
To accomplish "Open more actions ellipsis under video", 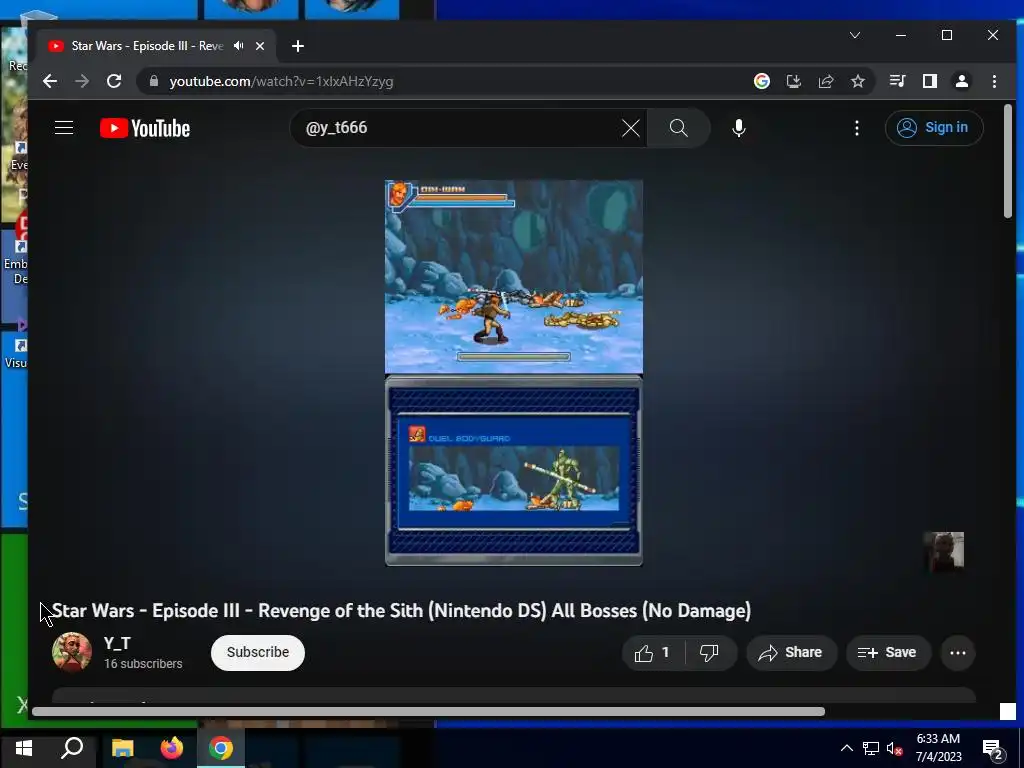I will [x=957, y=652].
